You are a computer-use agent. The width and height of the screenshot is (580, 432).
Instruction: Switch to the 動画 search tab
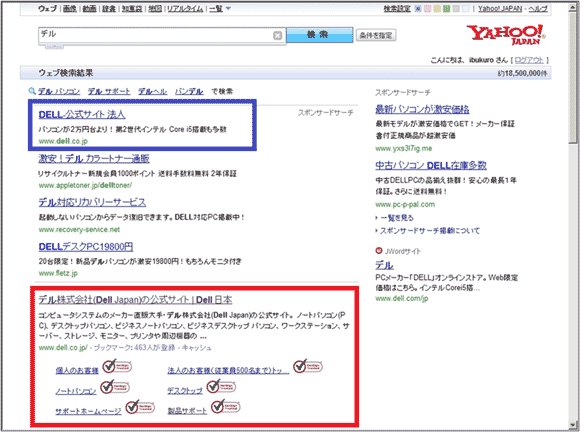[x=89, y=9]
